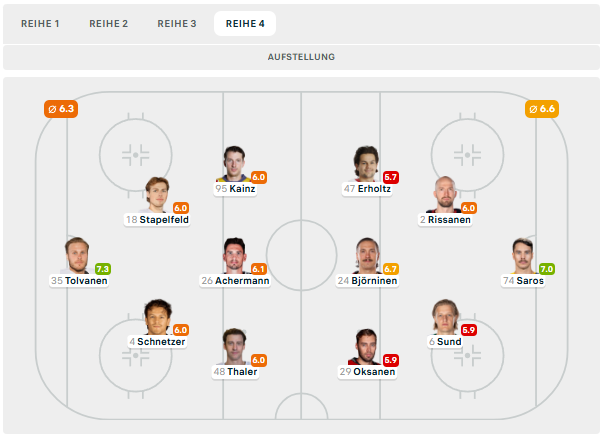611x441 pixels.
Task: Switch to the Reihe 1 tab
Action: click(x=40, y=23)
